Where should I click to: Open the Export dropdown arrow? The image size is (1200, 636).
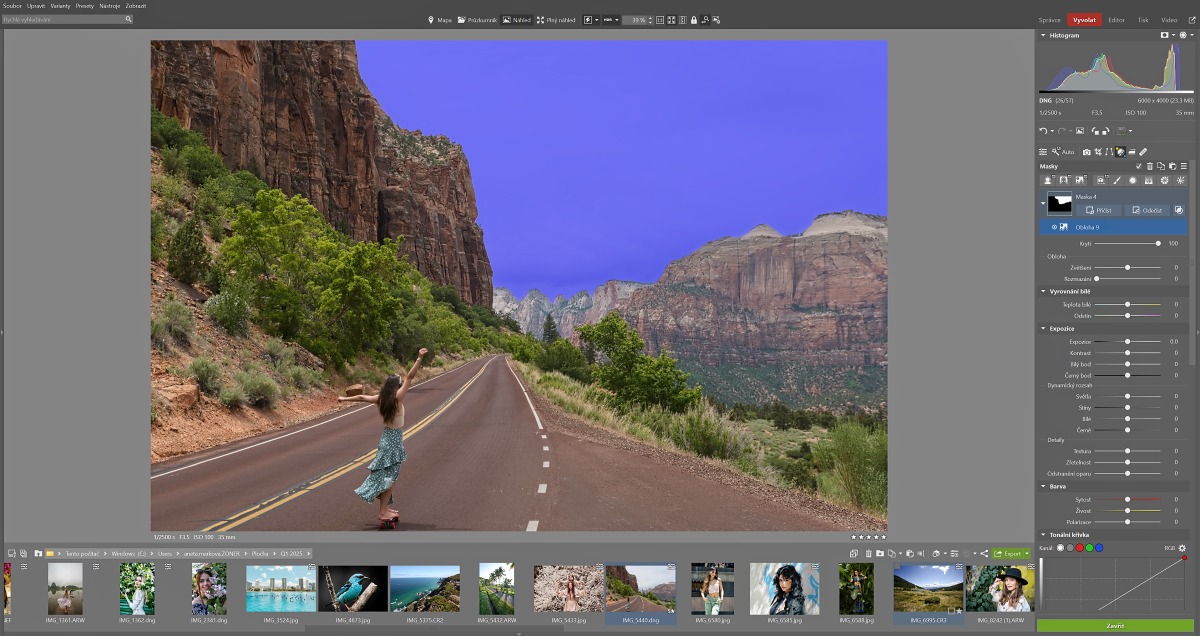click(1026, 553)
